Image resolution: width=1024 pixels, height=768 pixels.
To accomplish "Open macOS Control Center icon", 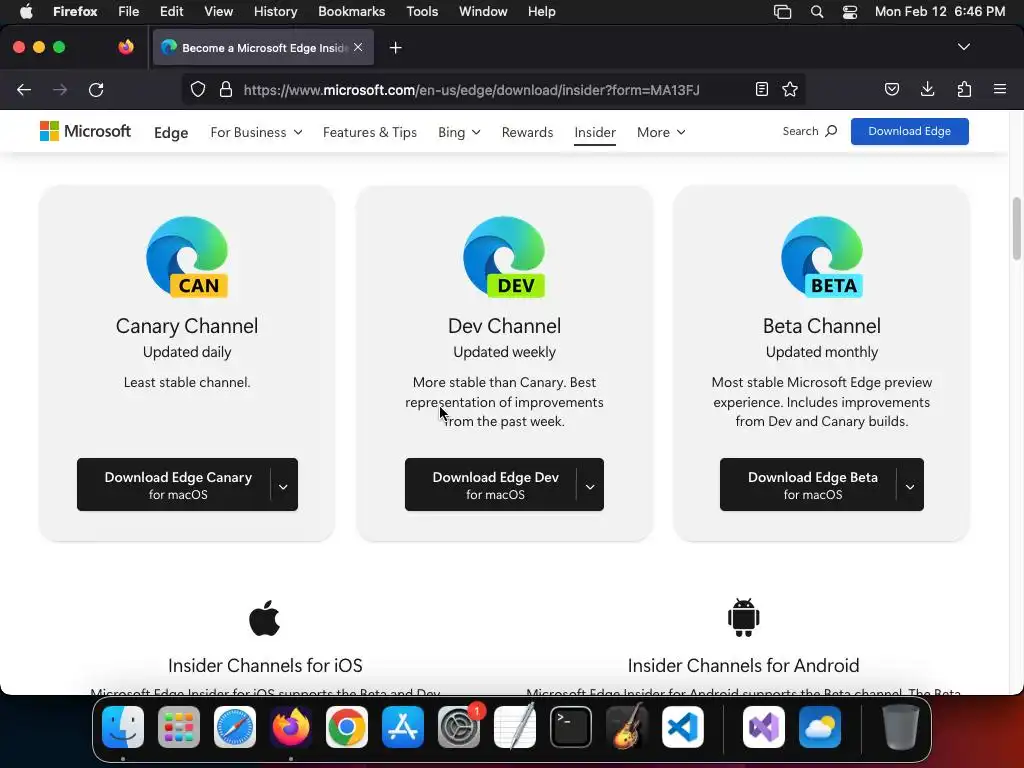I will point(850,12).
